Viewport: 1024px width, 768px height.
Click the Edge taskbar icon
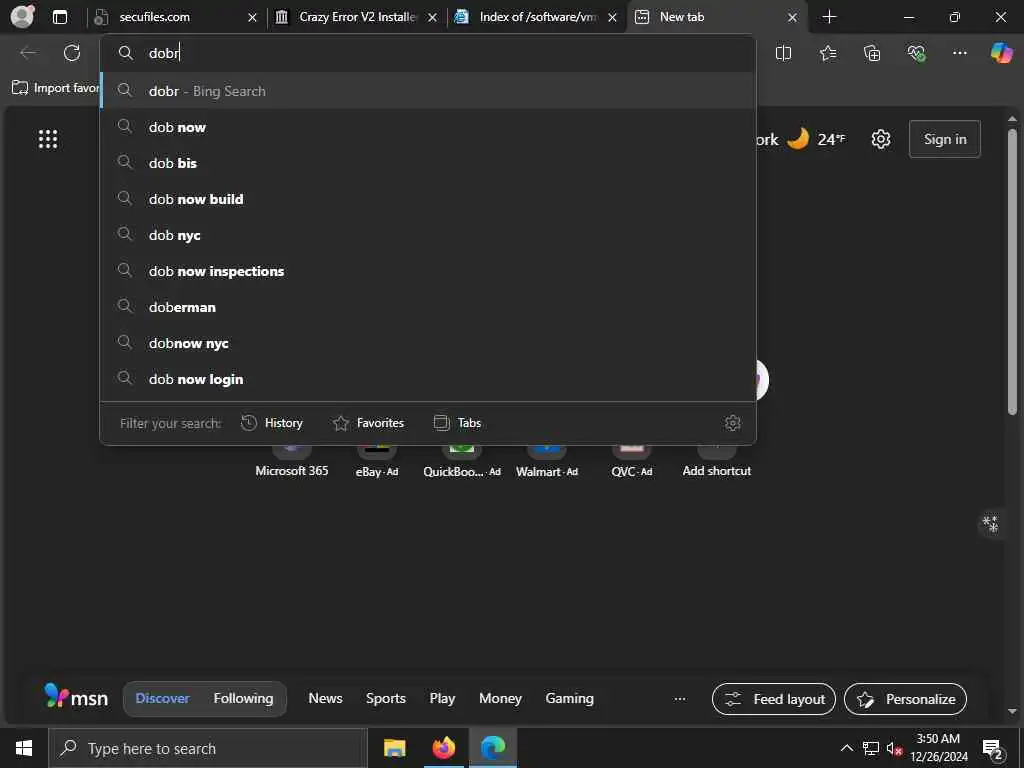[x=493, y=748]
